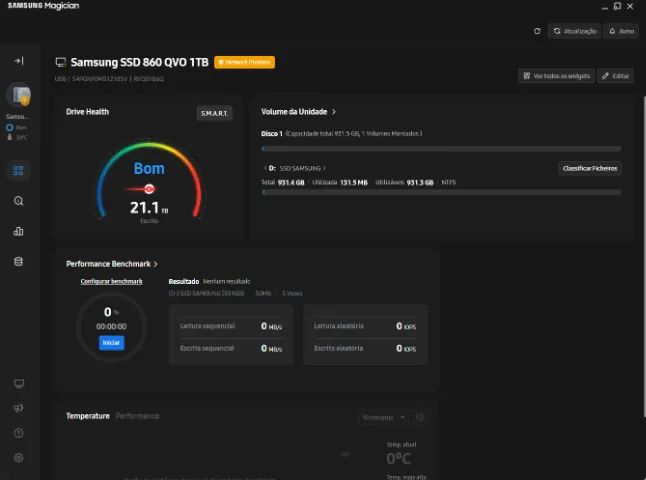Go to previous volume arrow before D:

click(x=265, y=168)
